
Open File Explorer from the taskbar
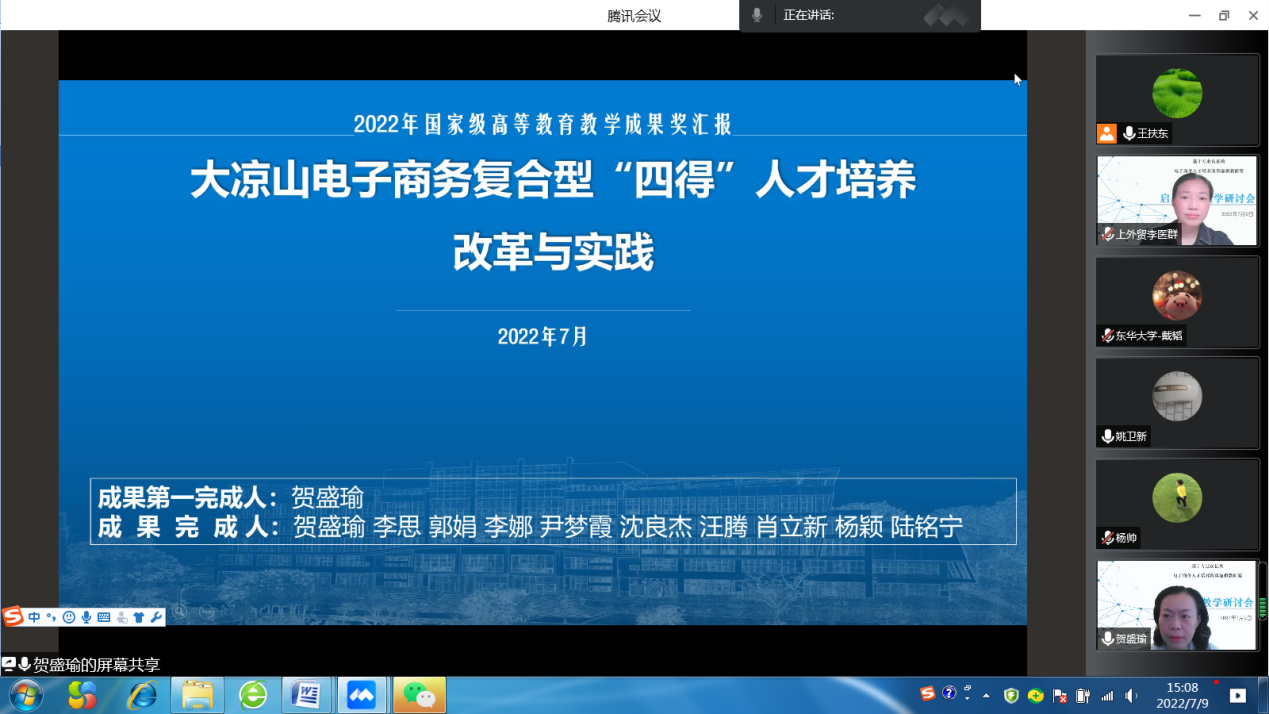tap(197, 694)
